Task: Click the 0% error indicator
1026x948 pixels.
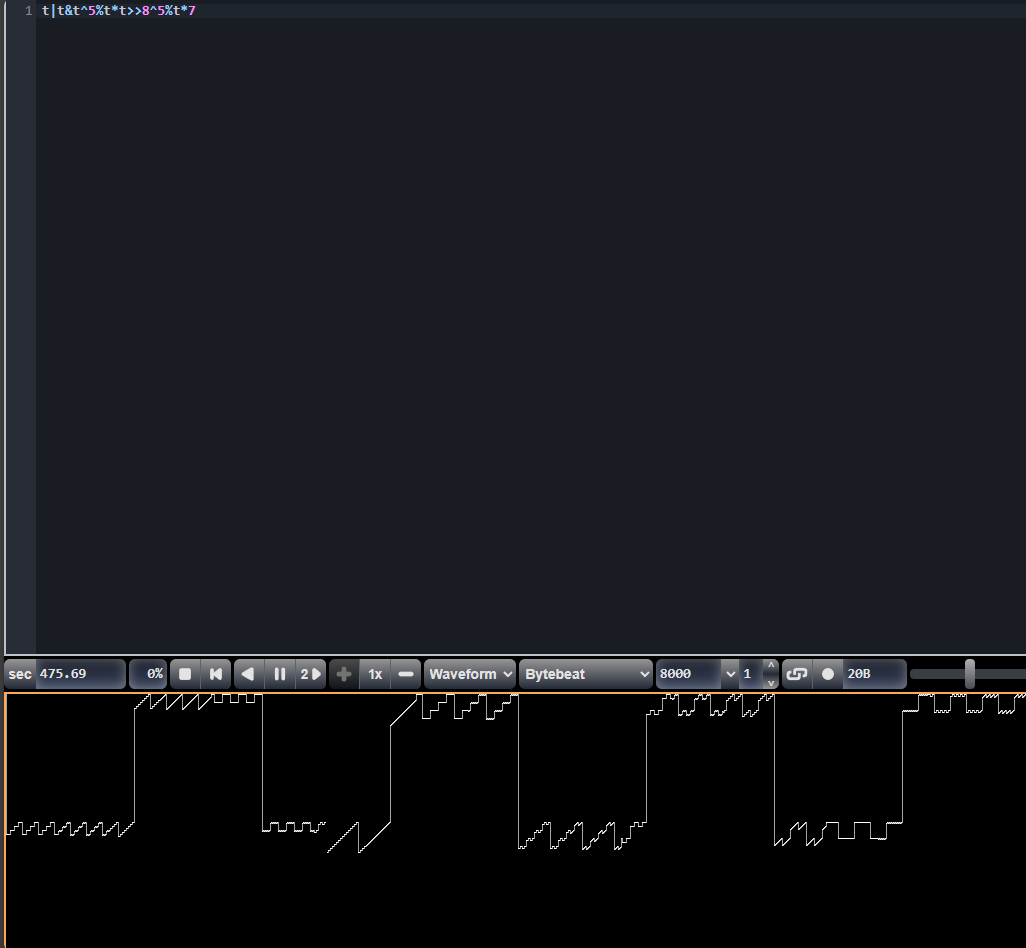Action: (149, 674)
